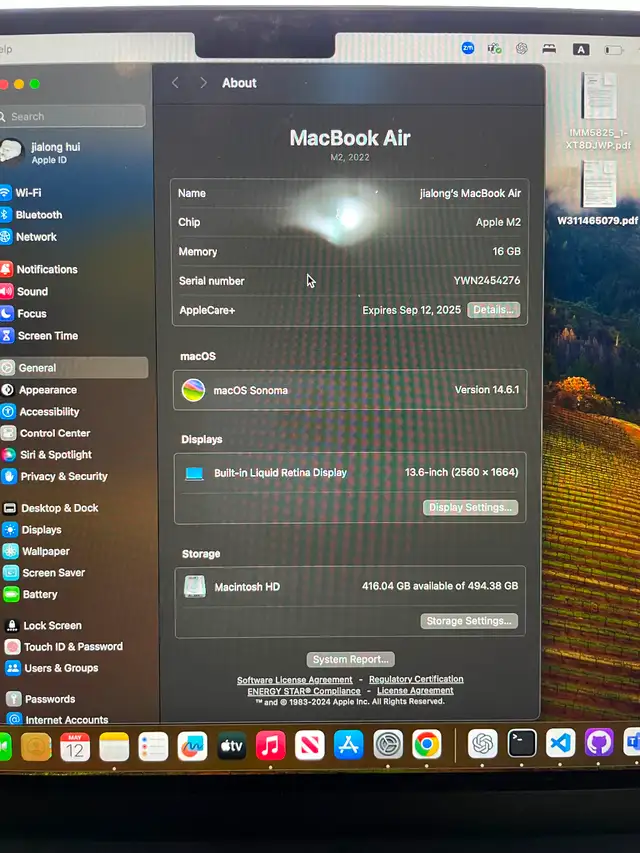Select Users & Groups in sidebar
Screen dimensions: 640x853
52,668
